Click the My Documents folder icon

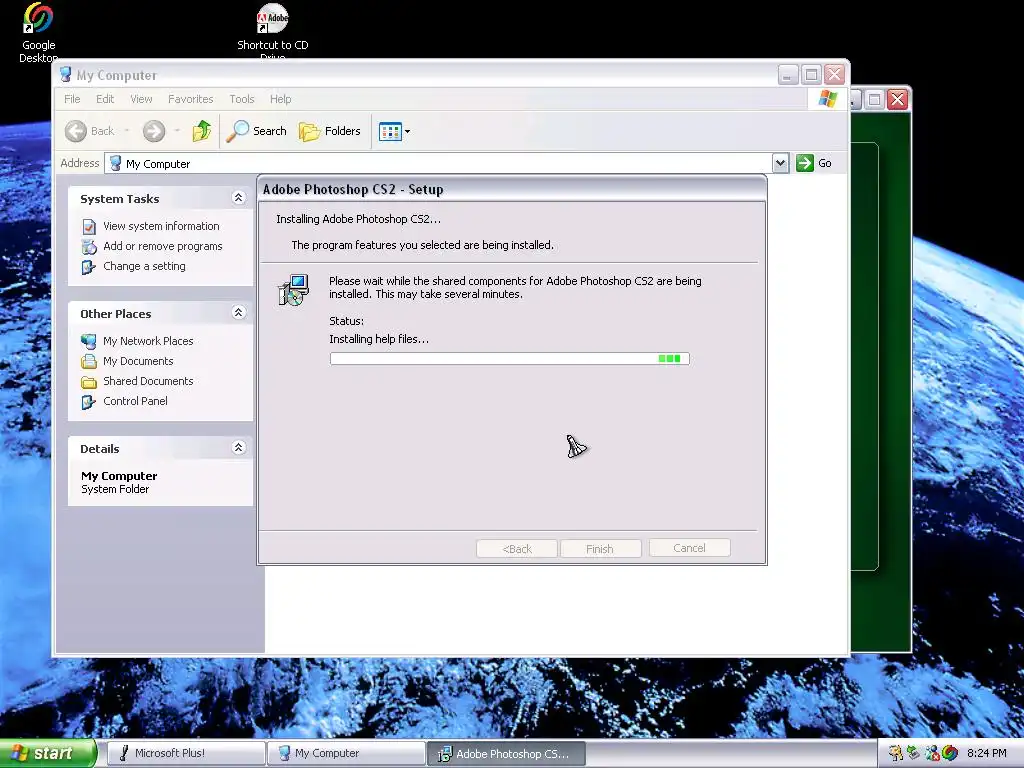pos(89,362)
